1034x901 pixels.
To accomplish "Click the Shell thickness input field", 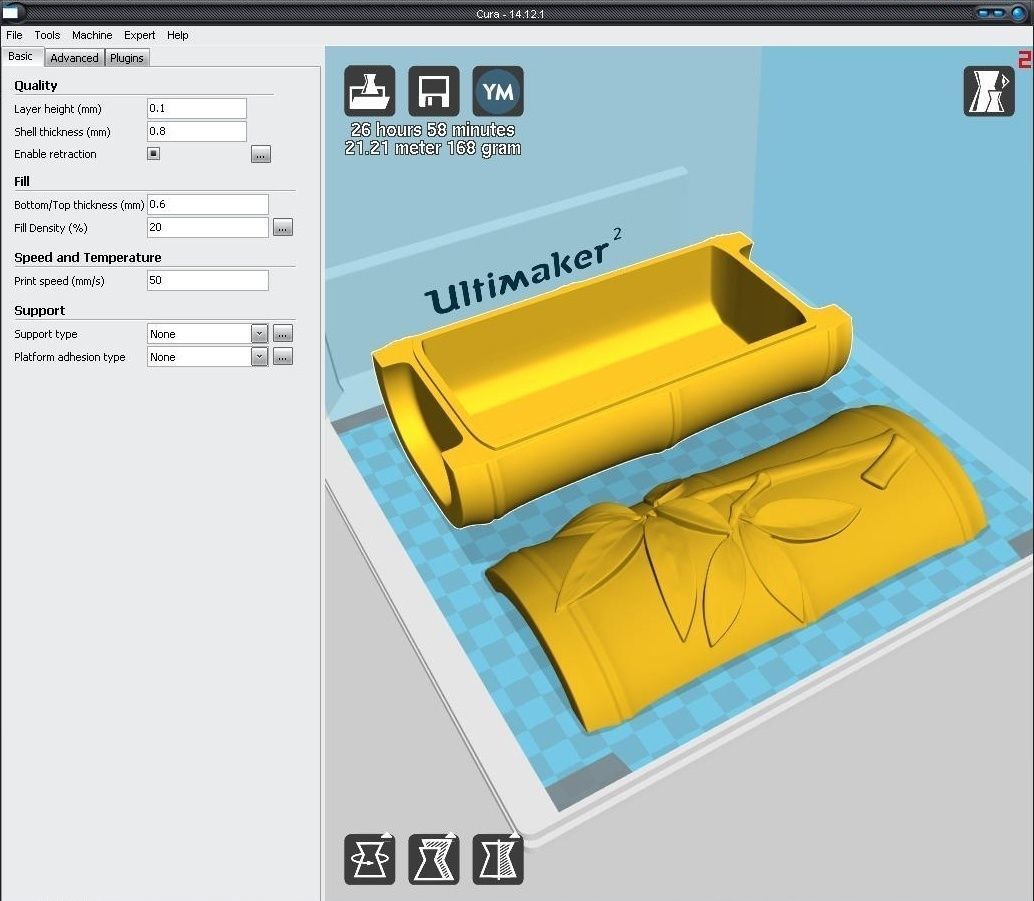I will (197, 131).
